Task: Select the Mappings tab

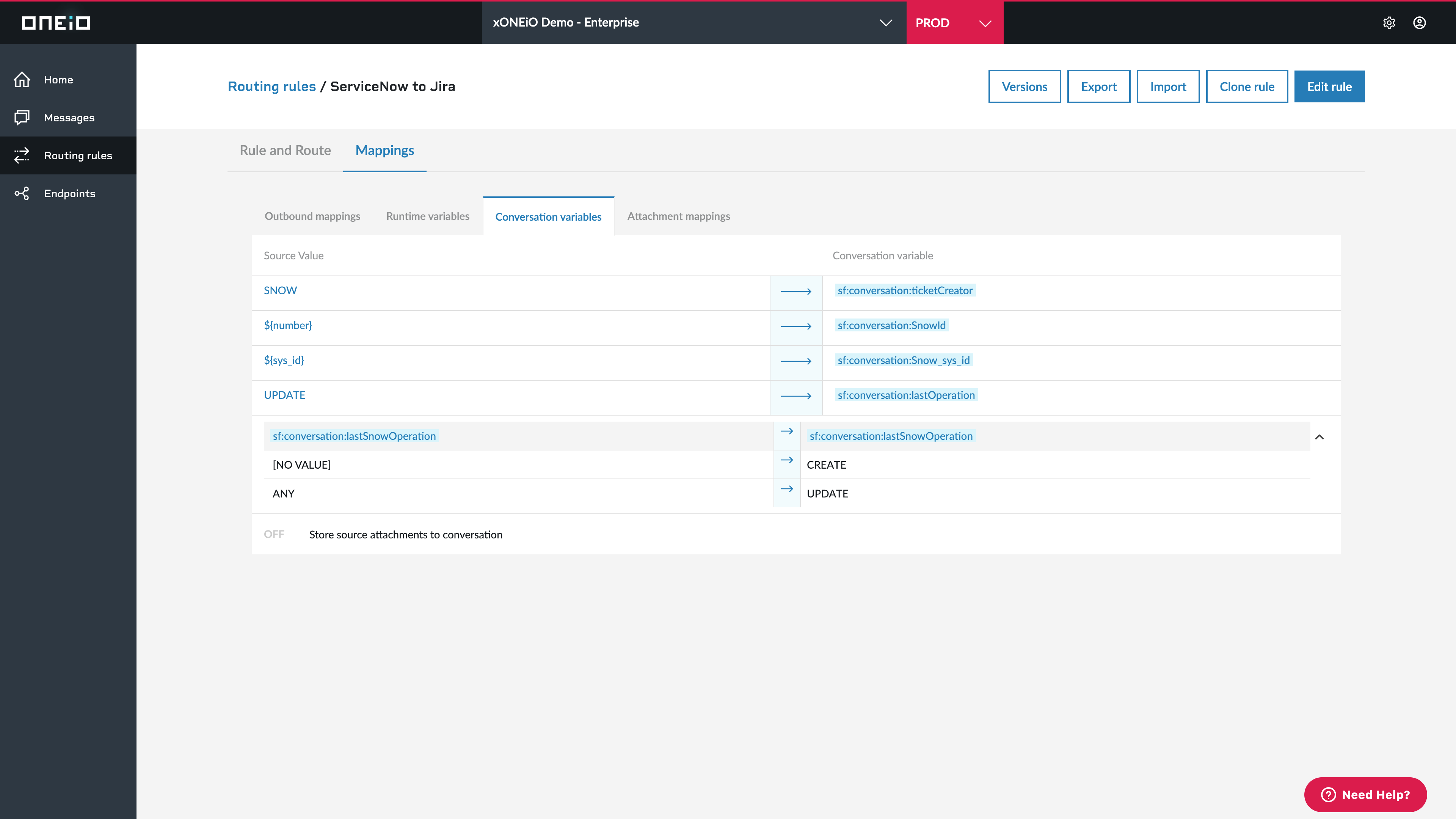Action: coord(384,151)
